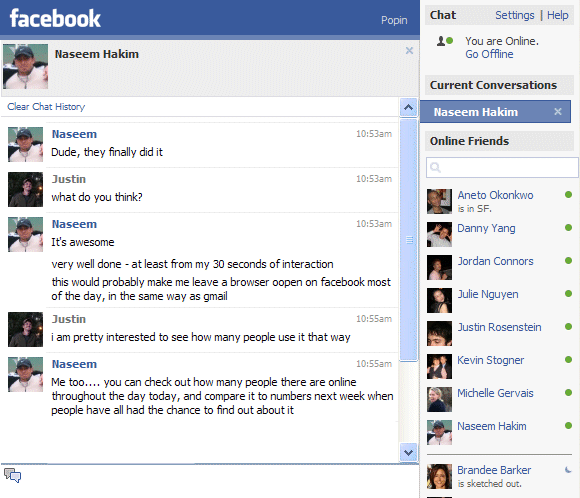Click Justin Rosenstein's avatar thumbnail
Image resolution: width=580 pixels, height=498 pixels.
(439, 333)
